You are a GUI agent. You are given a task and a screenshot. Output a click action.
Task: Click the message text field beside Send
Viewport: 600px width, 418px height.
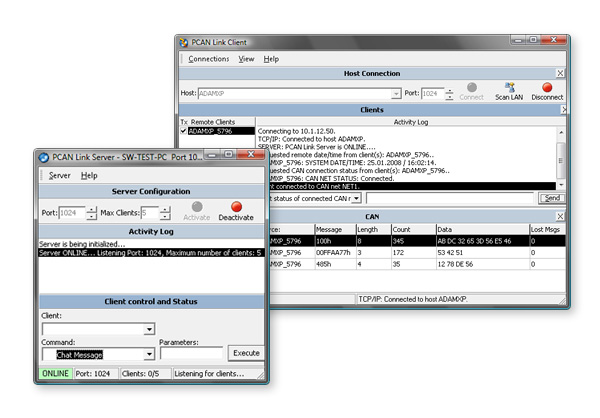pos(450,198)
